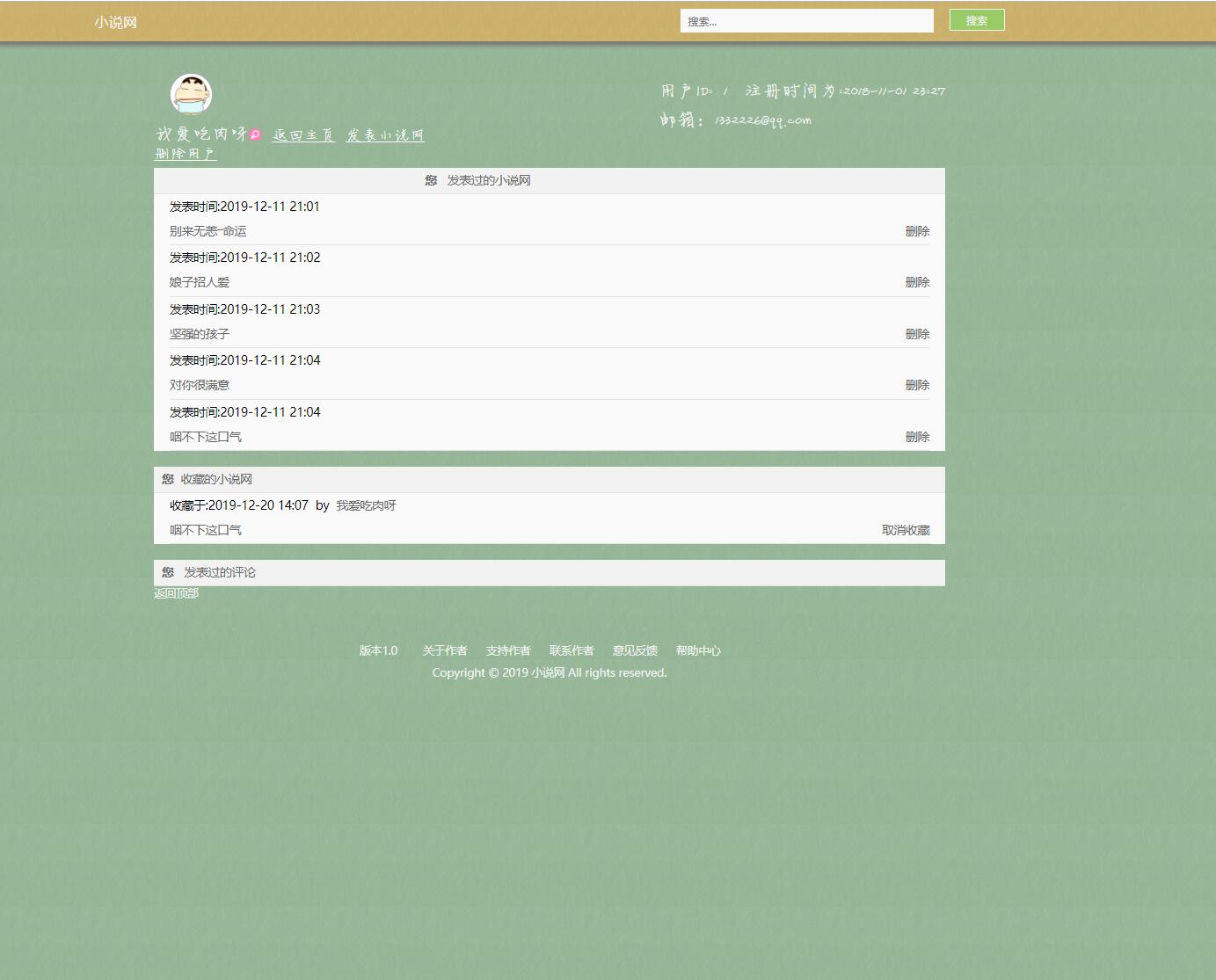Click the 删除用户 link

[185, 153]
